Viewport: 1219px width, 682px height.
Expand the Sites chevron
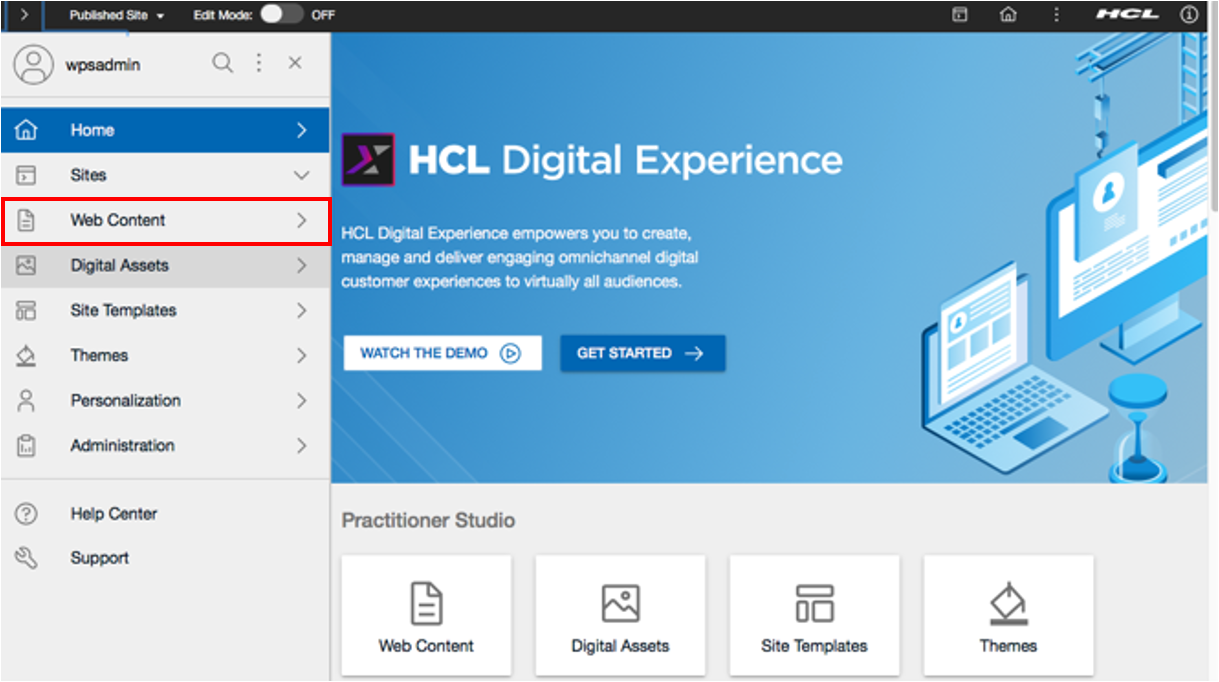[x=301, y=175]
